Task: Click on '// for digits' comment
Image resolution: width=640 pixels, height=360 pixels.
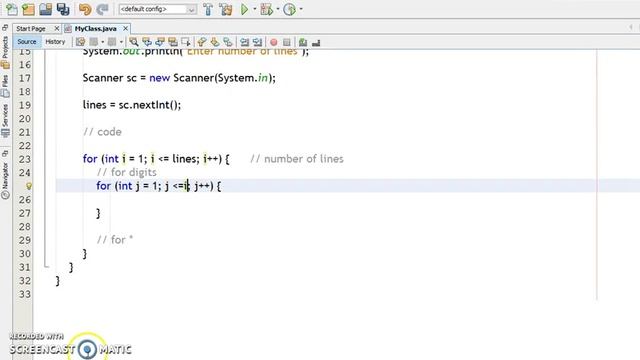Action: [x=127, y=172]
